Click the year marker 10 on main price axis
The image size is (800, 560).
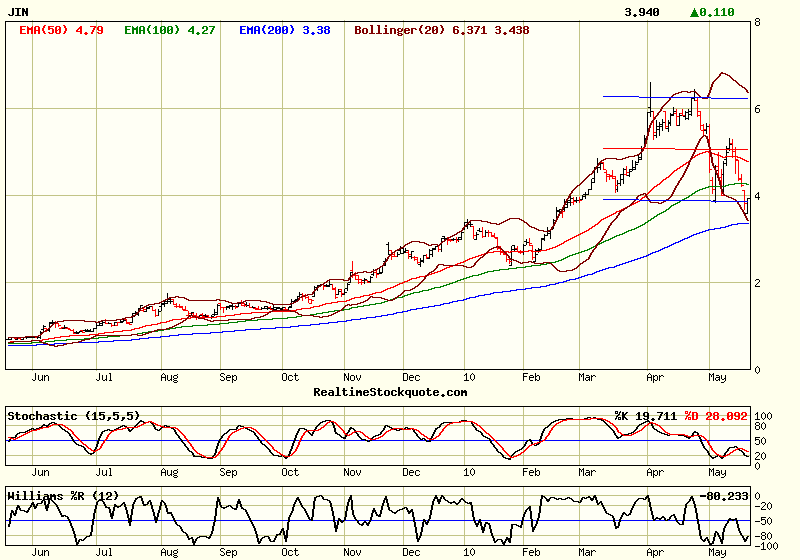click(468, 378)
